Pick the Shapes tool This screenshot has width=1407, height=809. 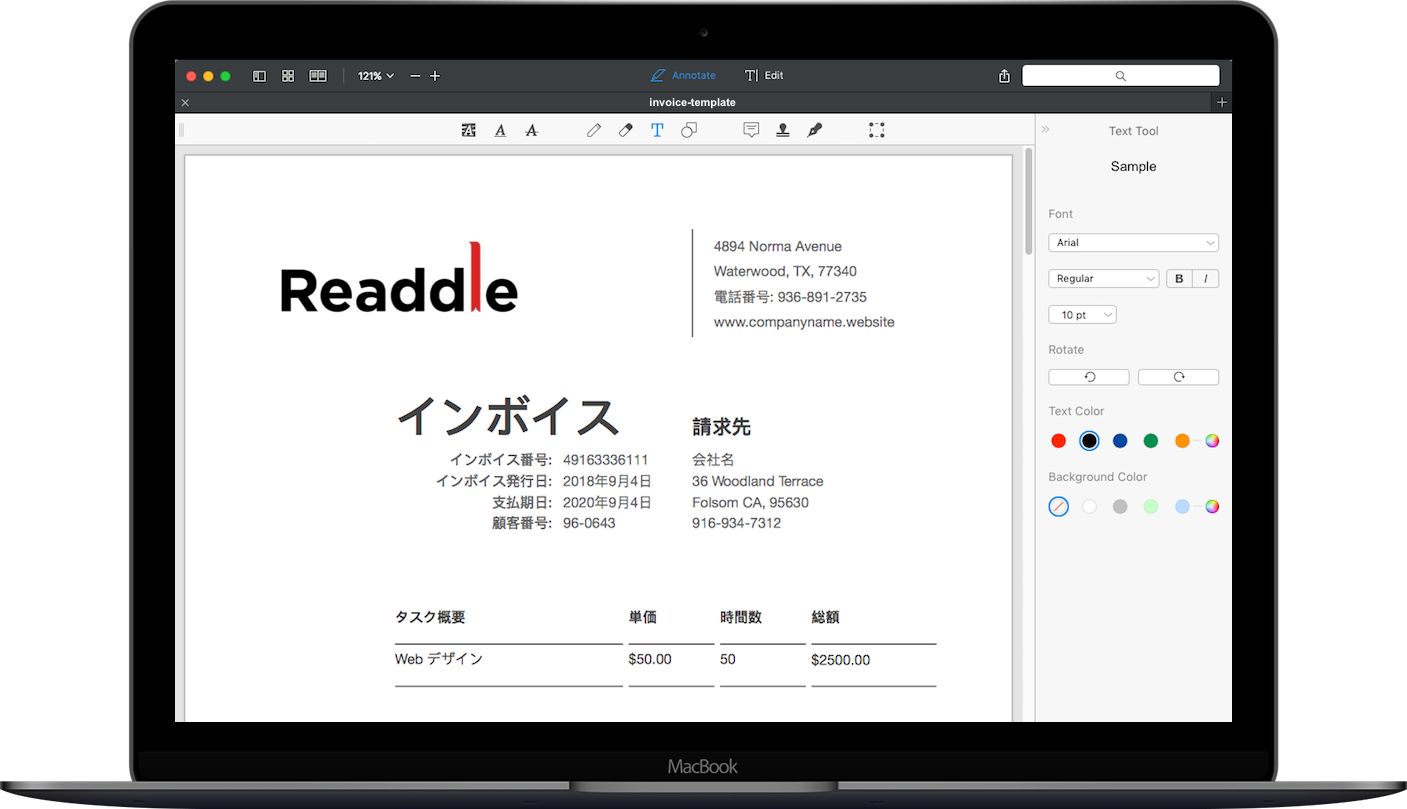(x=689, y=130)
